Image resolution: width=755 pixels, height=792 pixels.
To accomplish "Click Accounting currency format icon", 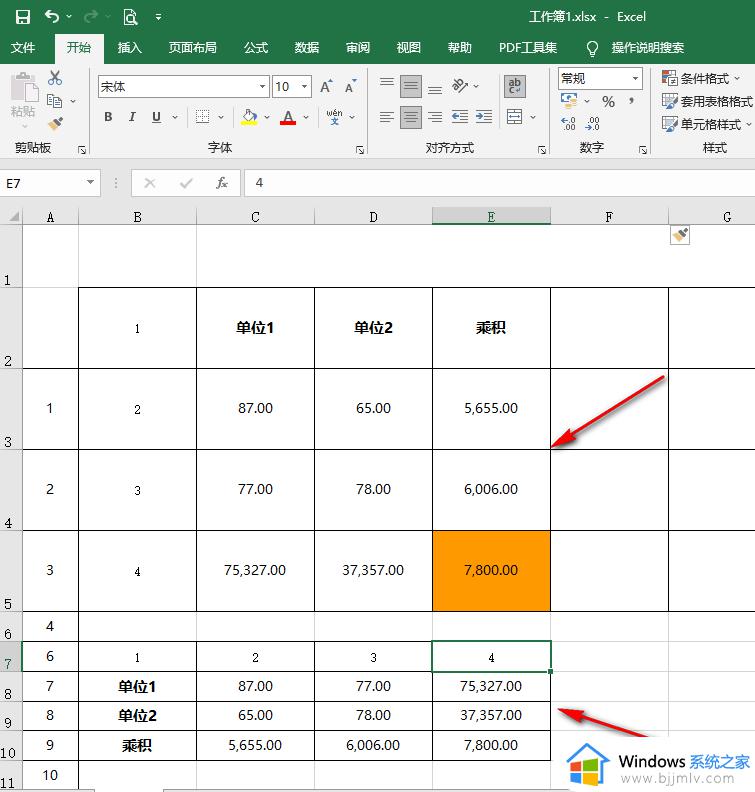I will coord(569,101).
